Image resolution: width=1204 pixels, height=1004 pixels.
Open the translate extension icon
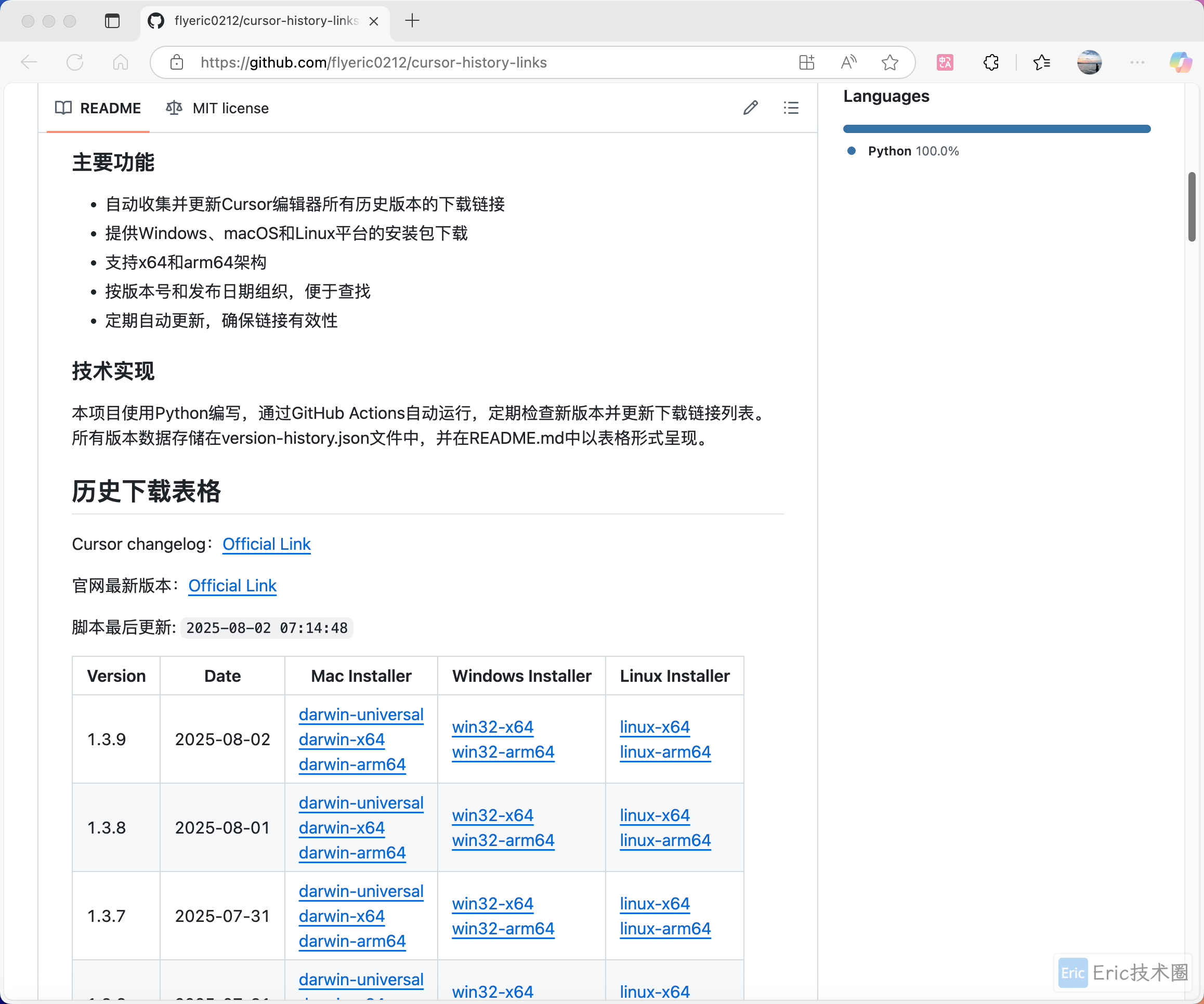click(945, 62)
